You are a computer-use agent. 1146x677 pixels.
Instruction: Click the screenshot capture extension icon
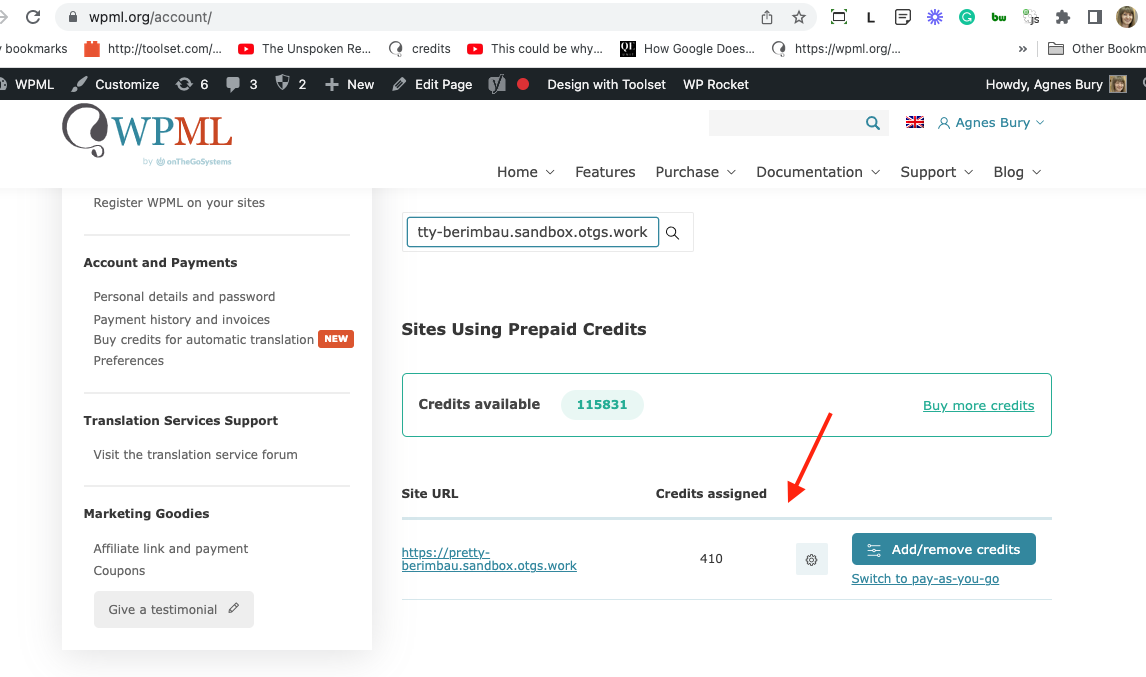[x=839, y=17]
